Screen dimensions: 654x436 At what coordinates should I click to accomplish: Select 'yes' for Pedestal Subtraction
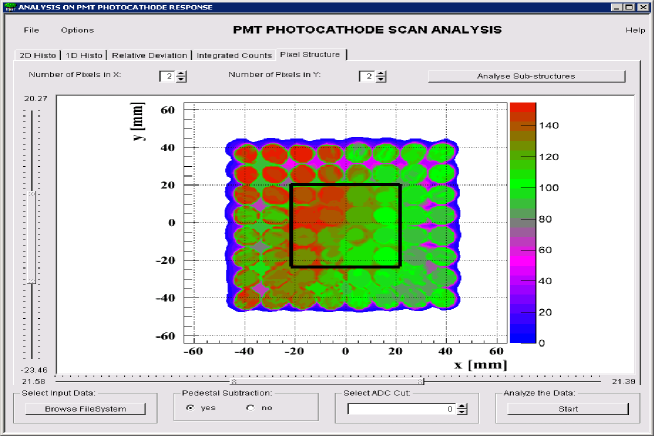point(191,409)
